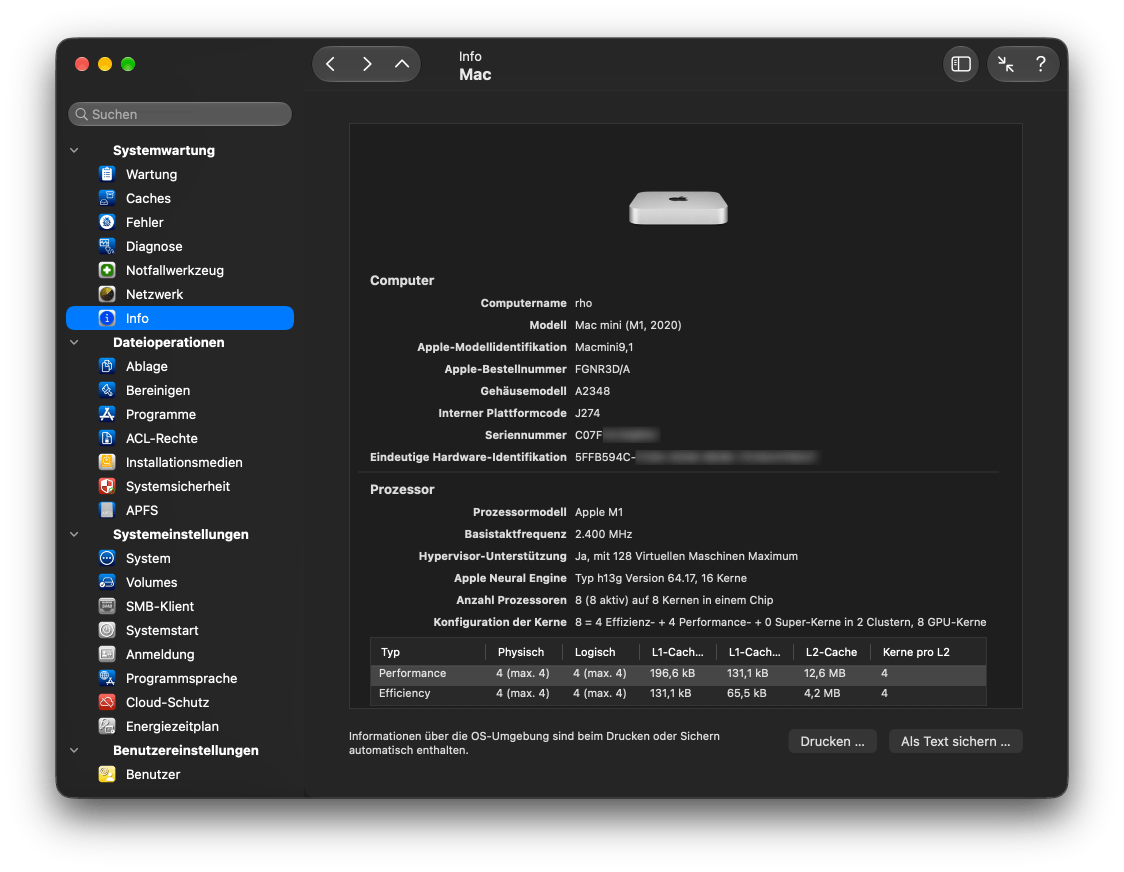The image size is (1124, 872).
Task: Click the green zoom window button
Action: pyautogui.click(x=128, y=64)
